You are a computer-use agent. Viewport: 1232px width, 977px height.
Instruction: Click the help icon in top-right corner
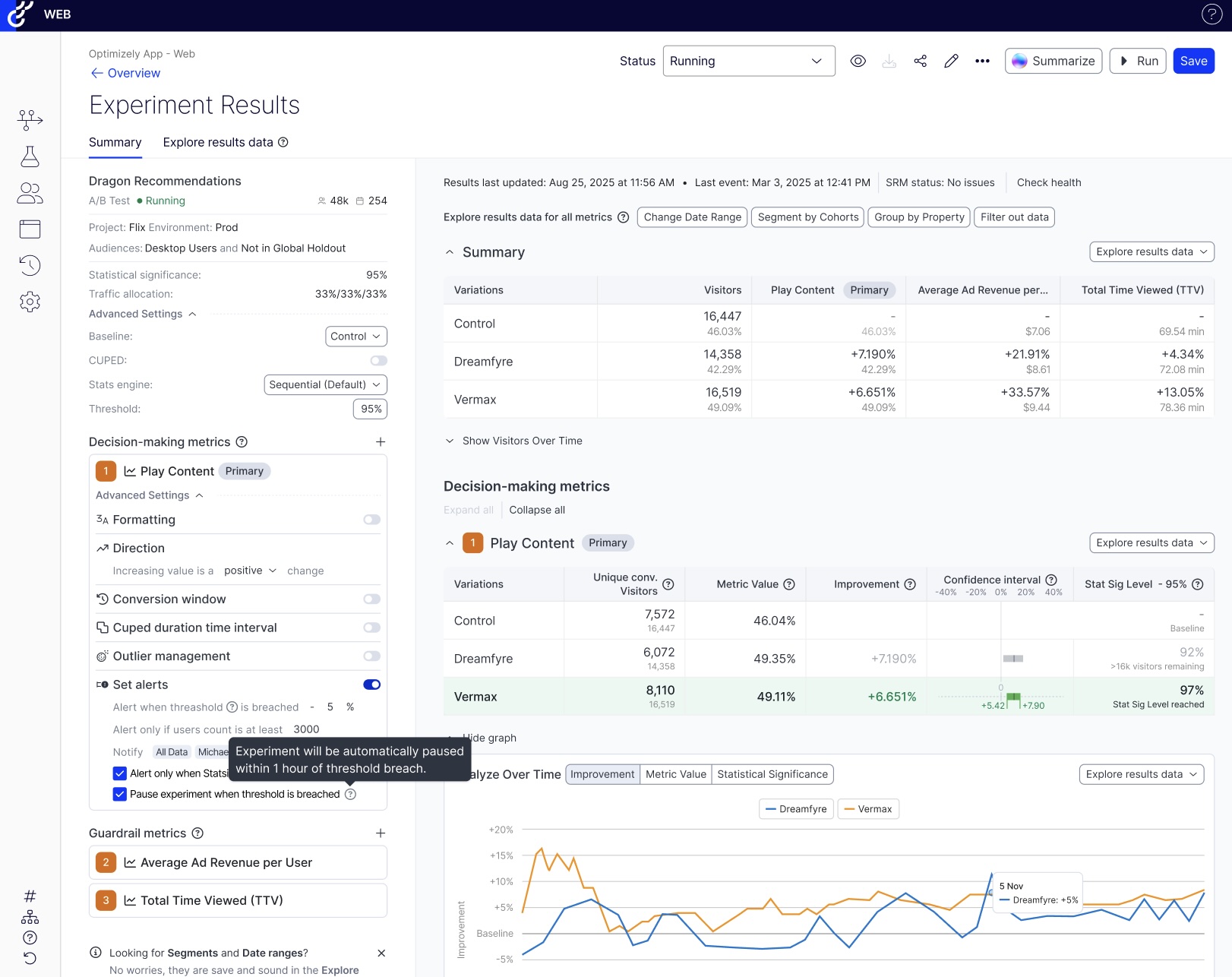point(1211,14)
